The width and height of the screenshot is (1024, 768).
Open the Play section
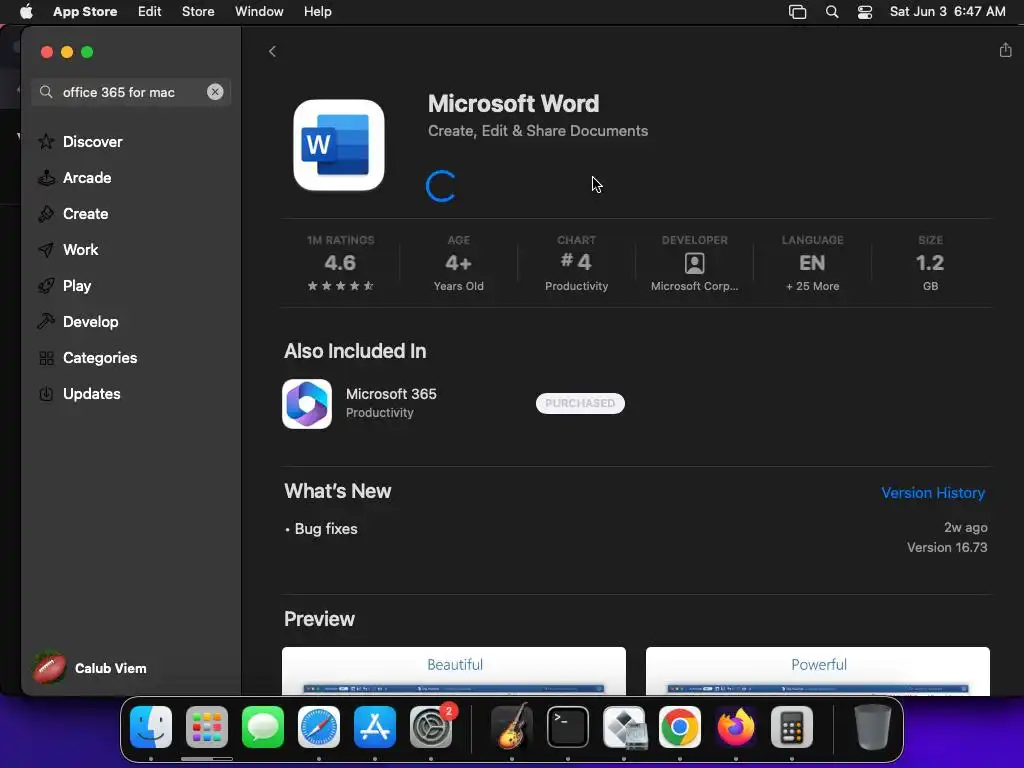(x=76, y=285)
